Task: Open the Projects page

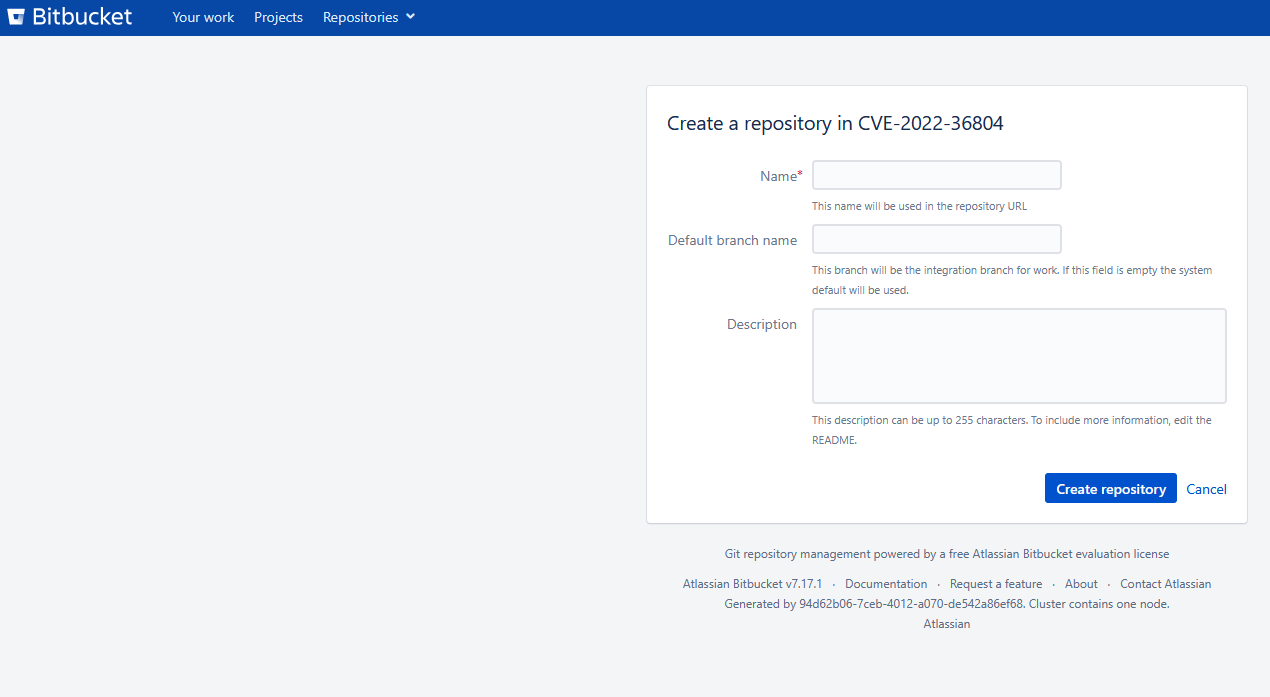Action: coord(278,17)
